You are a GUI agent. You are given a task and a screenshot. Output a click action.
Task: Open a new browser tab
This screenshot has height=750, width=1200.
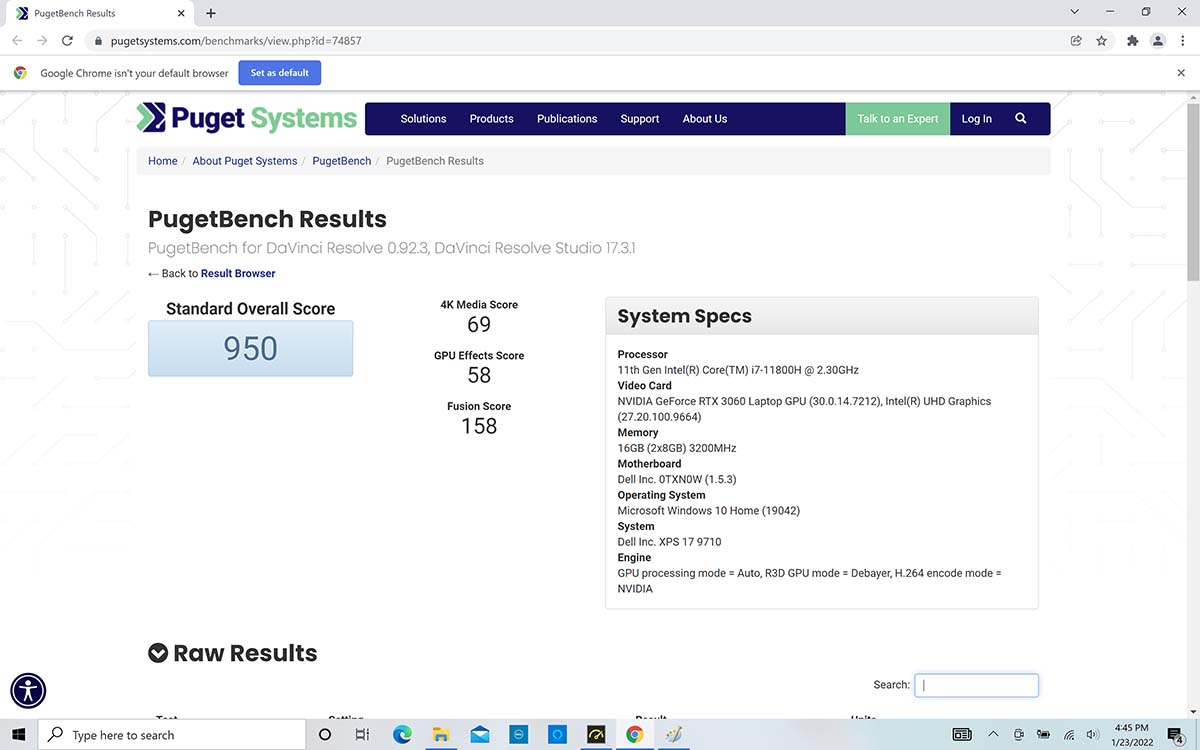click(x=211, y=13)
